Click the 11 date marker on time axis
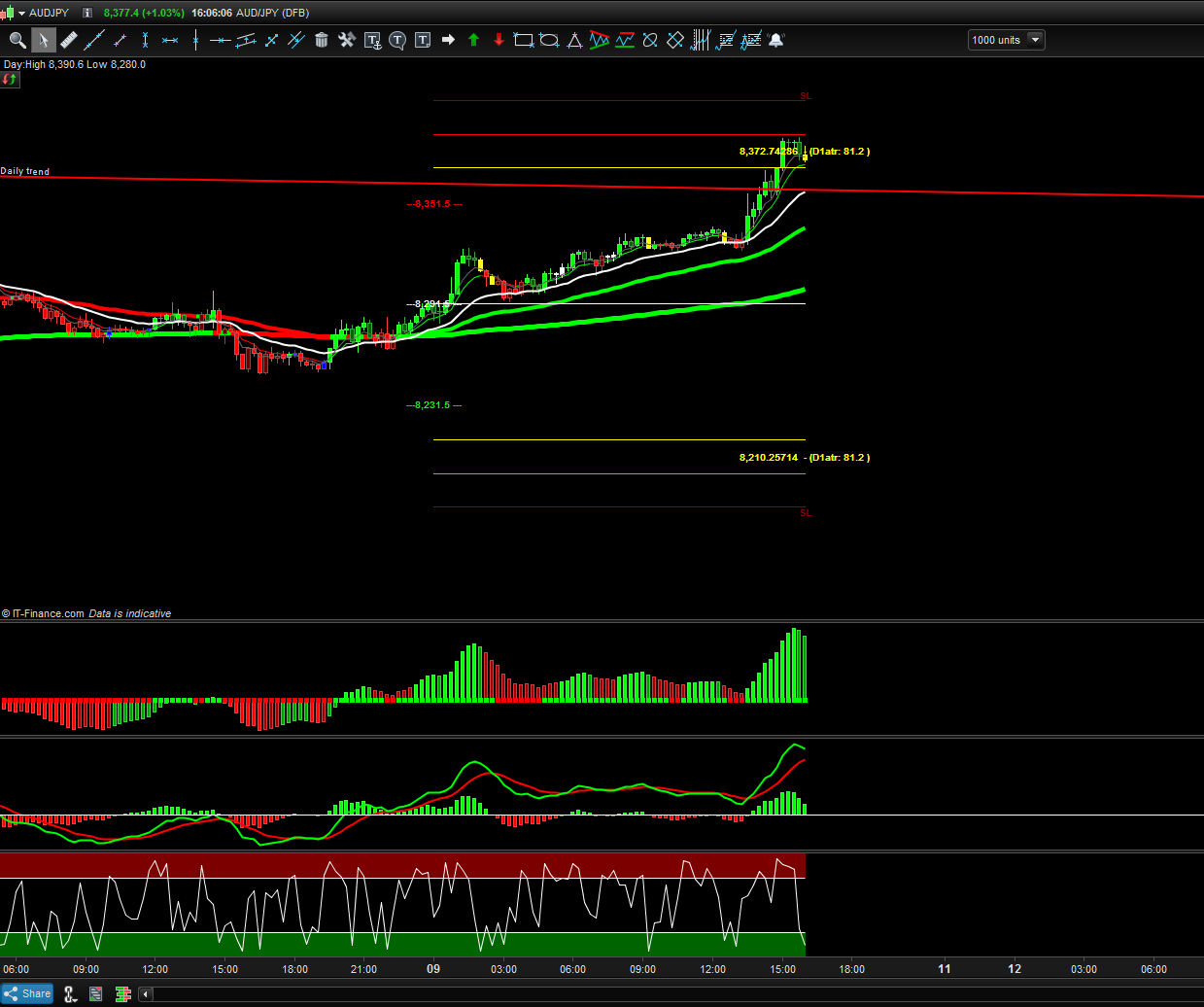This screenshot has width=1204, height=1007. point(945,968)
